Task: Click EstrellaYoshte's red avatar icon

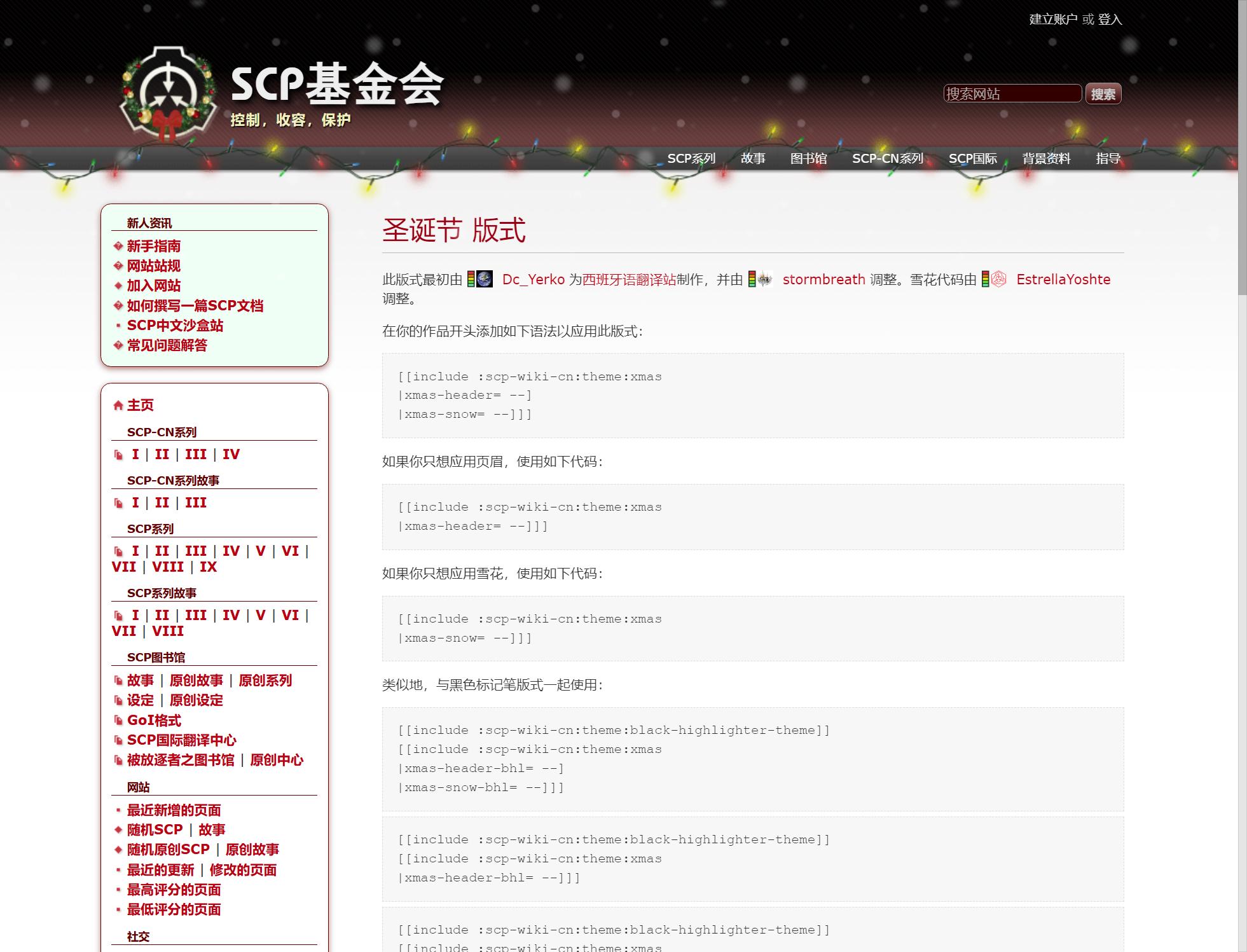Action: point(998,279)
